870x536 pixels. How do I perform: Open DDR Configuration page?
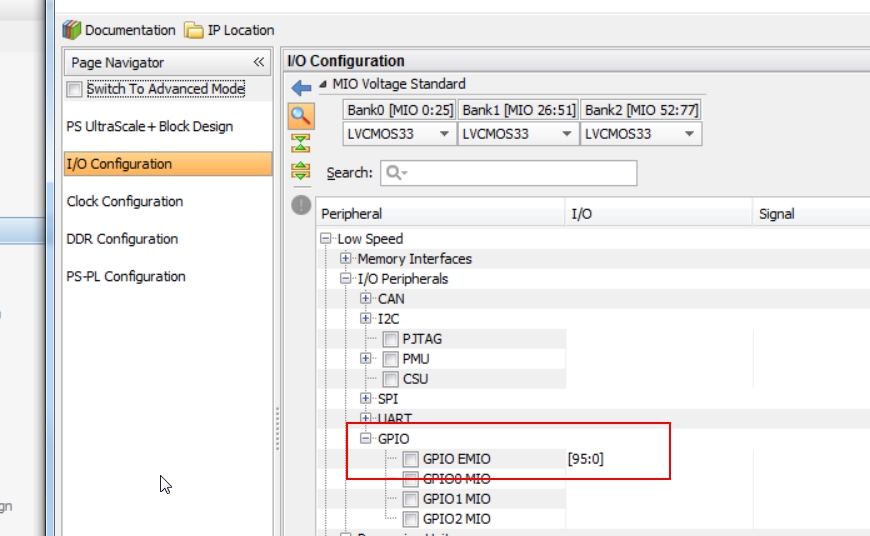(x=122, y=239)
